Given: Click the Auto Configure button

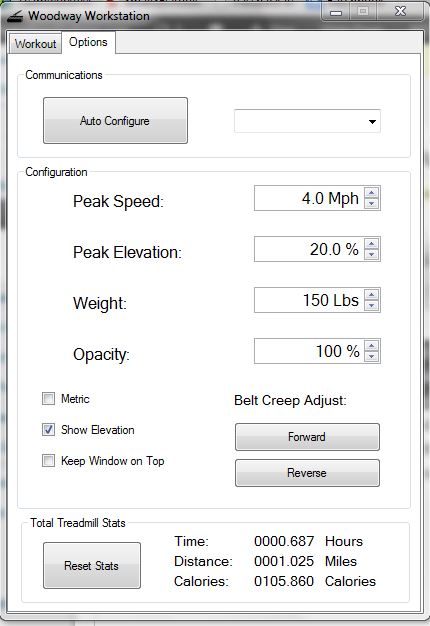Looking at the screenshot, I should click(x=115, y=121).
